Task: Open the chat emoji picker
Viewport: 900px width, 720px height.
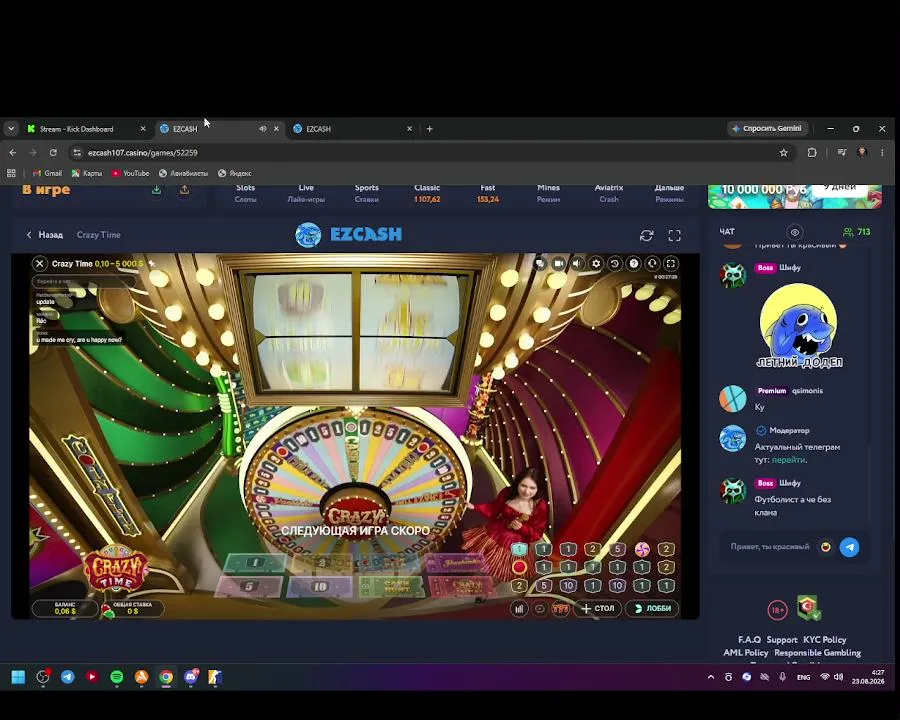Action: [x=825, y=547]
